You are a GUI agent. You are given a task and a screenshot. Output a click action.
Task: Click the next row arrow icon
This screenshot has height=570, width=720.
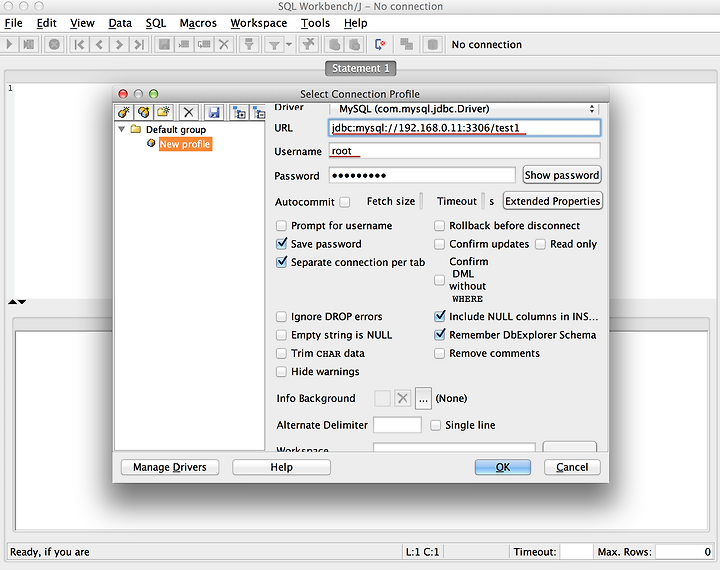pos(119,45)
